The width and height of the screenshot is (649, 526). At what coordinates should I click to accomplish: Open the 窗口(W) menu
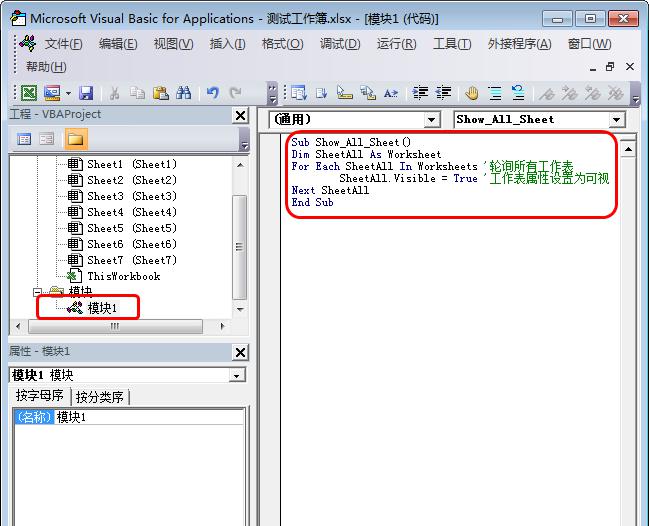click(589, 43)
